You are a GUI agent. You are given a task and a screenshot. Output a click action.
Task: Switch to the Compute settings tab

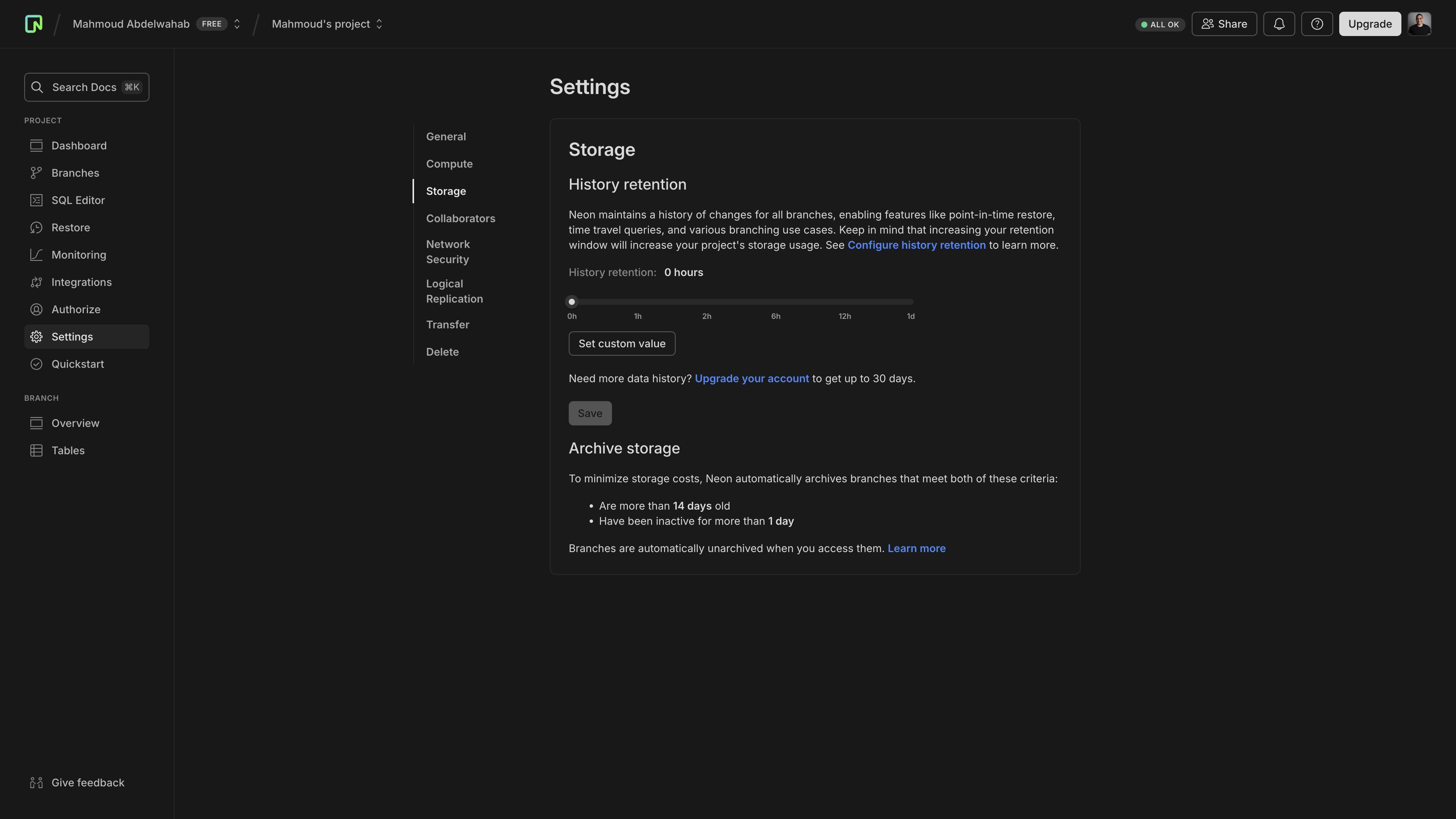[x=449, y=164]
